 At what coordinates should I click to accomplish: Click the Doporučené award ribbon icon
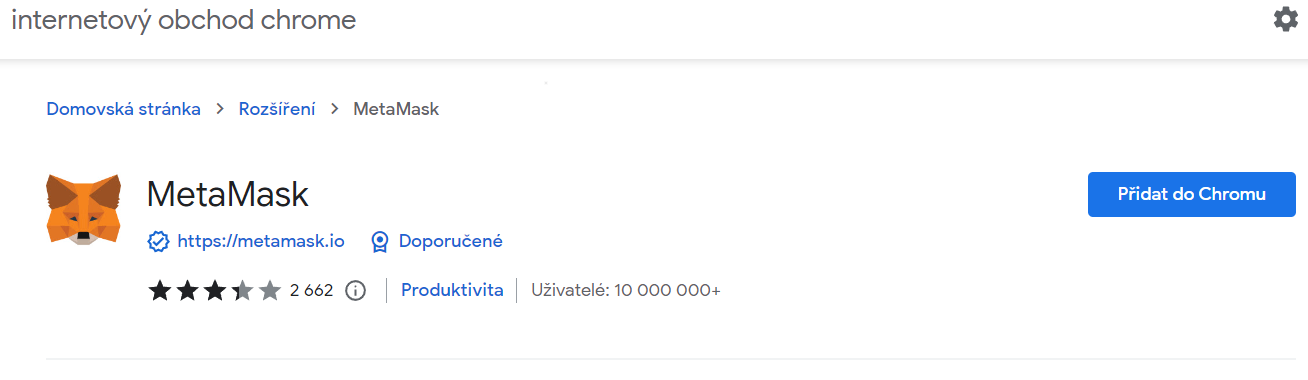click(x=380, y=241)
